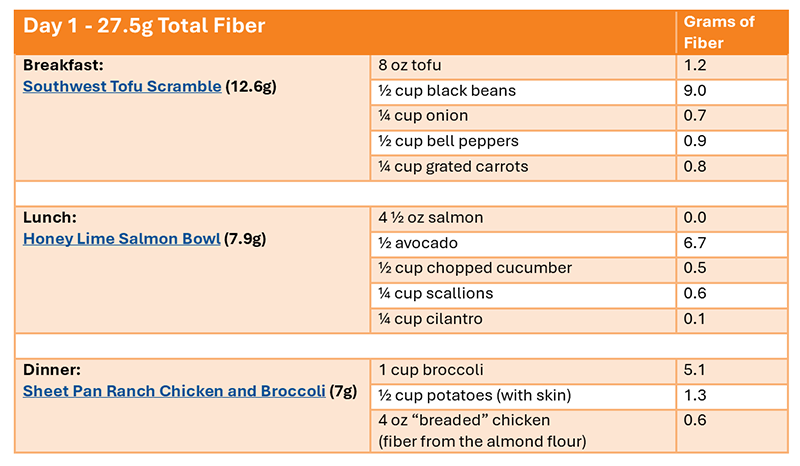Open Sheet Pan Ranch Chicken and Broccoli link
Screen dimensions: 800x466
click(x=174, y=391)
